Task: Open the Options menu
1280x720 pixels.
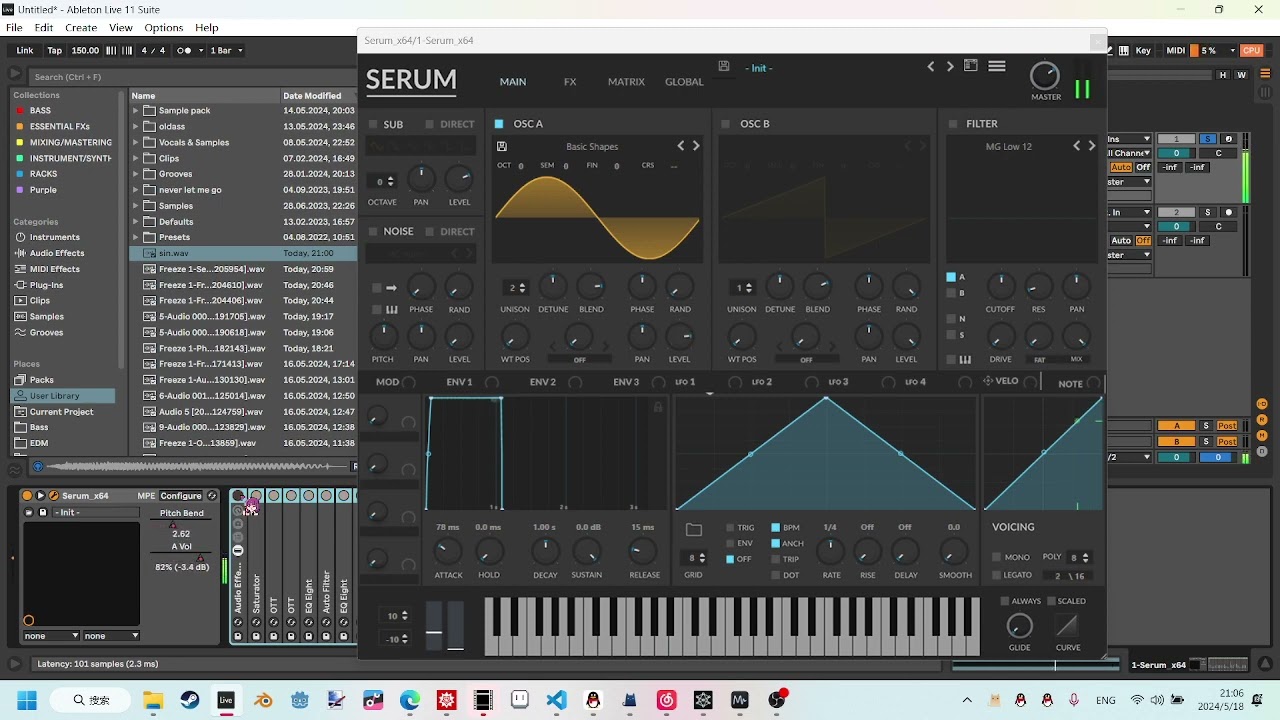Action: pos(164,28)
